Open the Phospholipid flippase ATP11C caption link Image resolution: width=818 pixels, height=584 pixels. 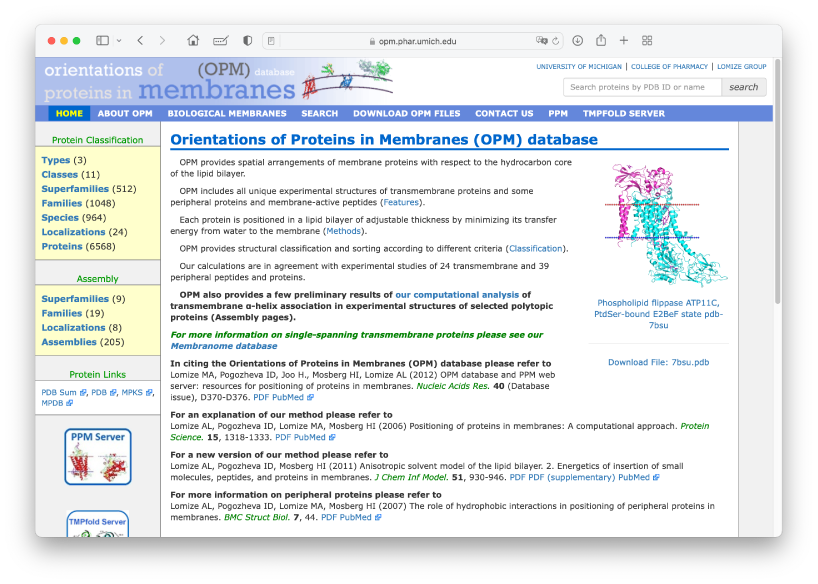[658, 314]
